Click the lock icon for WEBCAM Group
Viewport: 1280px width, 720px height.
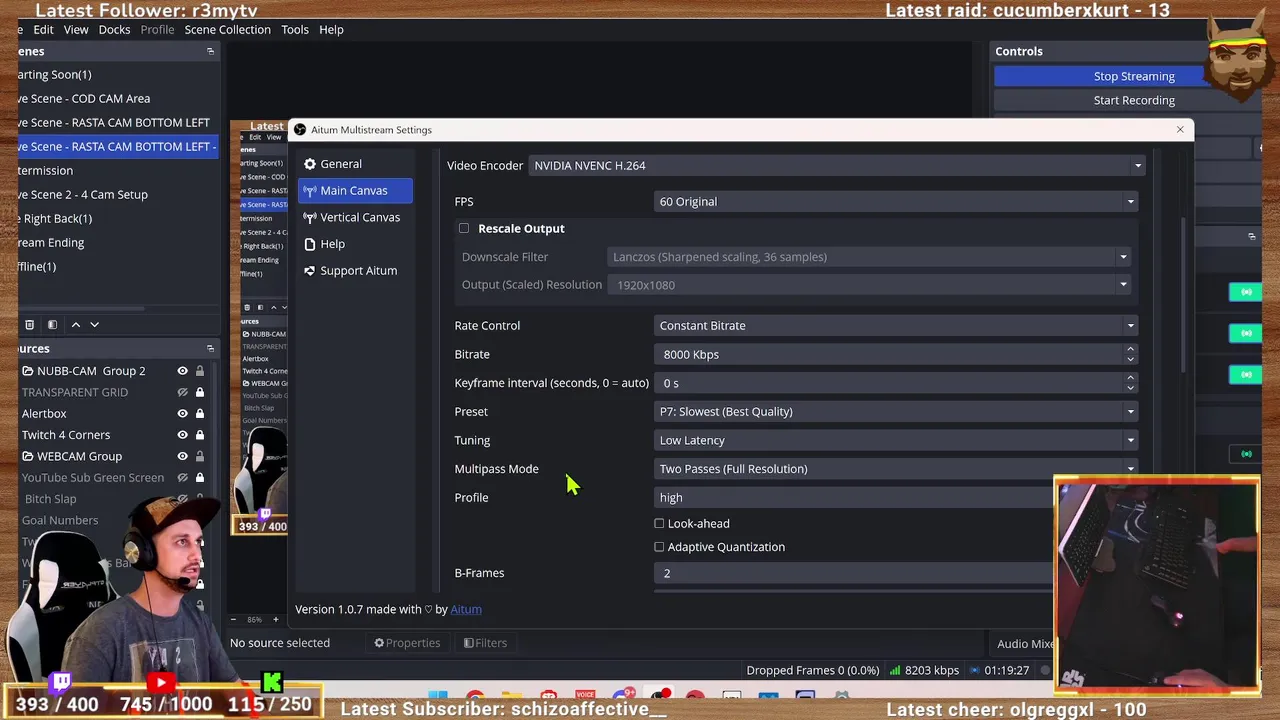[200, 456]
